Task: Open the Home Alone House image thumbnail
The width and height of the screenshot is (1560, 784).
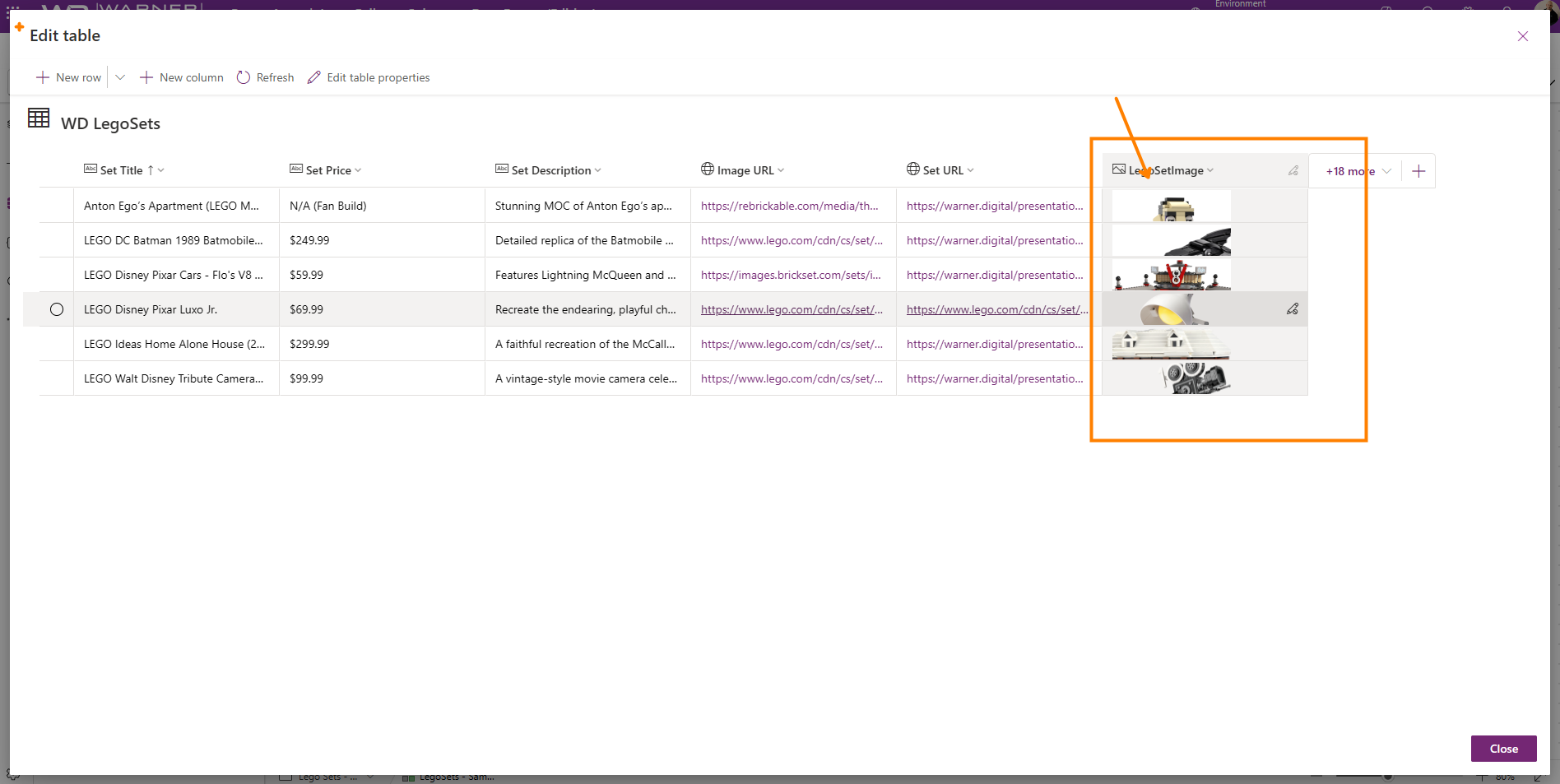Action: [1172, 344]
